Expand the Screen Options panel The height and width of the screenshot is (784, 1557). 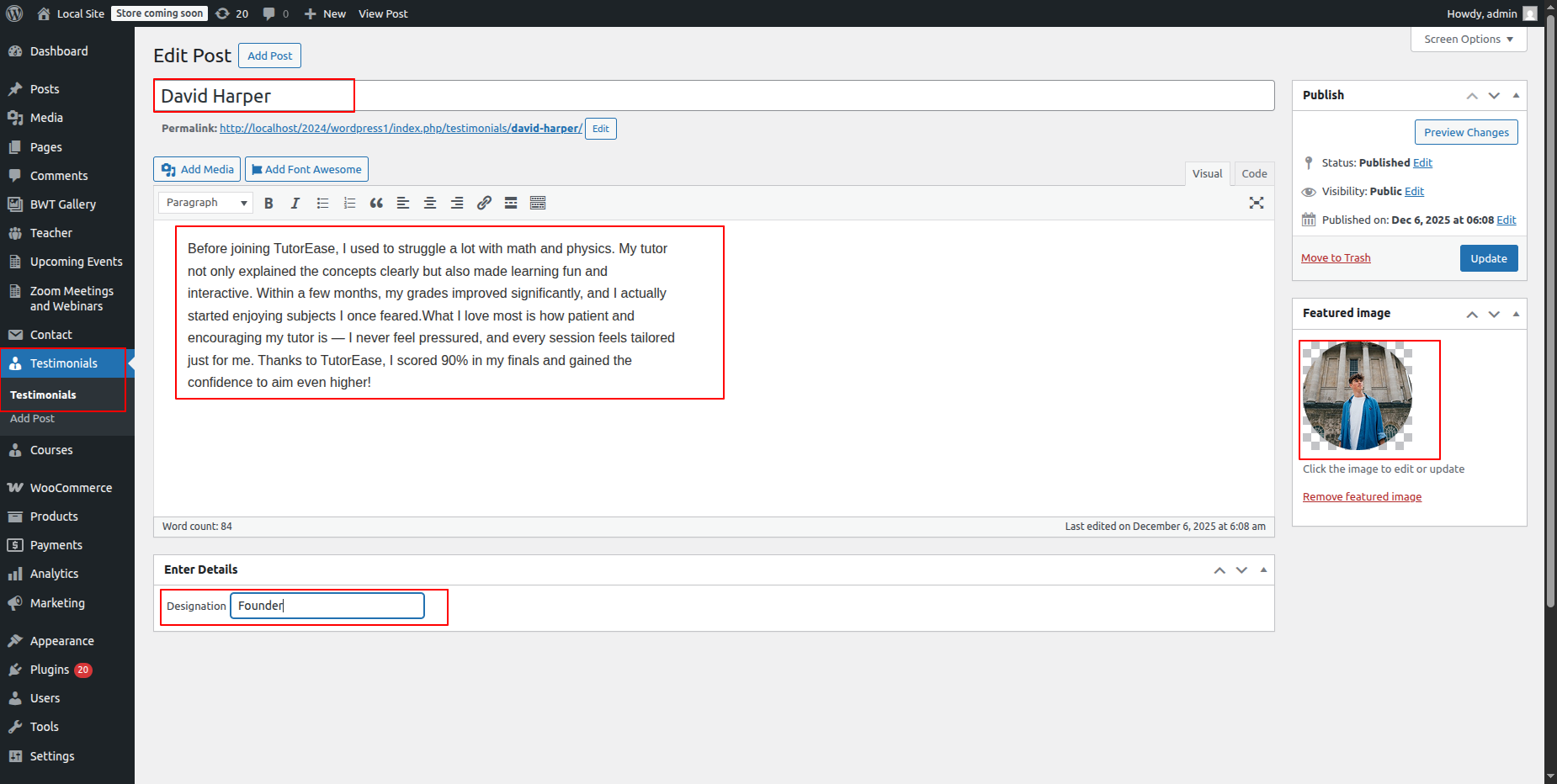point(1468,40)
